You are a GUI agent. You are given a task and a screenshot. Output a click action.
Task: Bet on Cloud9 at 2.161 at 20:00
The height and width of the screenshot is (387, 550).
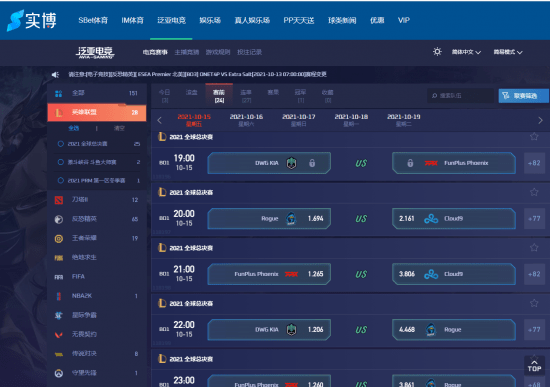[x=454, y=219]
